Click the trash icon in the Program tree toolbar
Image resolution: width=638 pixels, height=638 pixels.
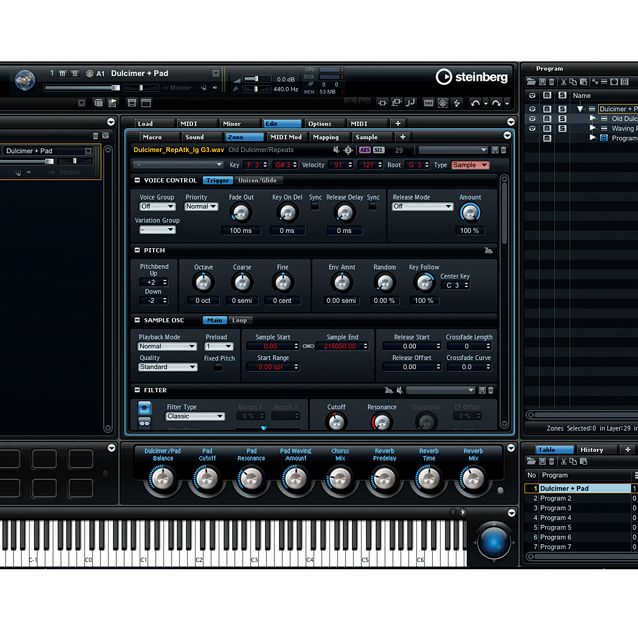point(551,82)
